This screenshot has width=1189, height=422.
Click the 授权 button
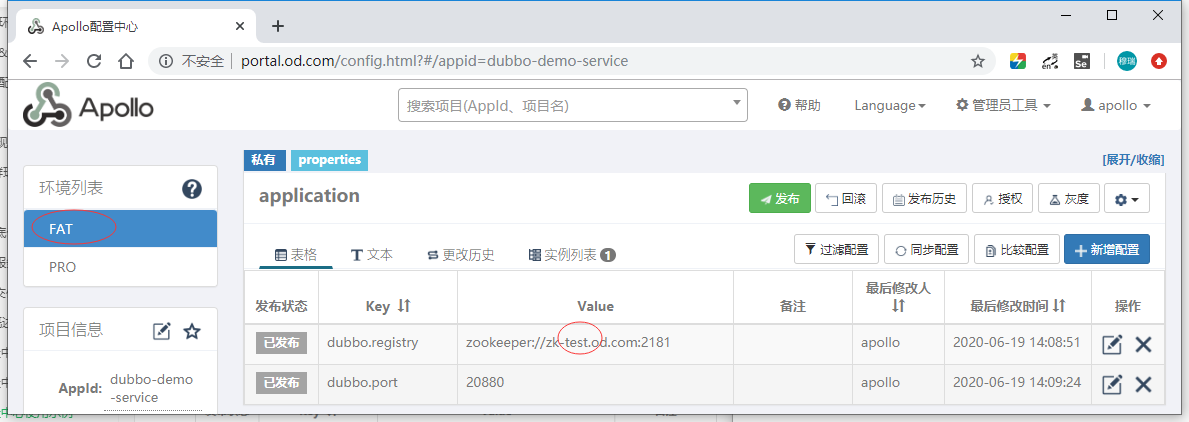[1002, 198]
